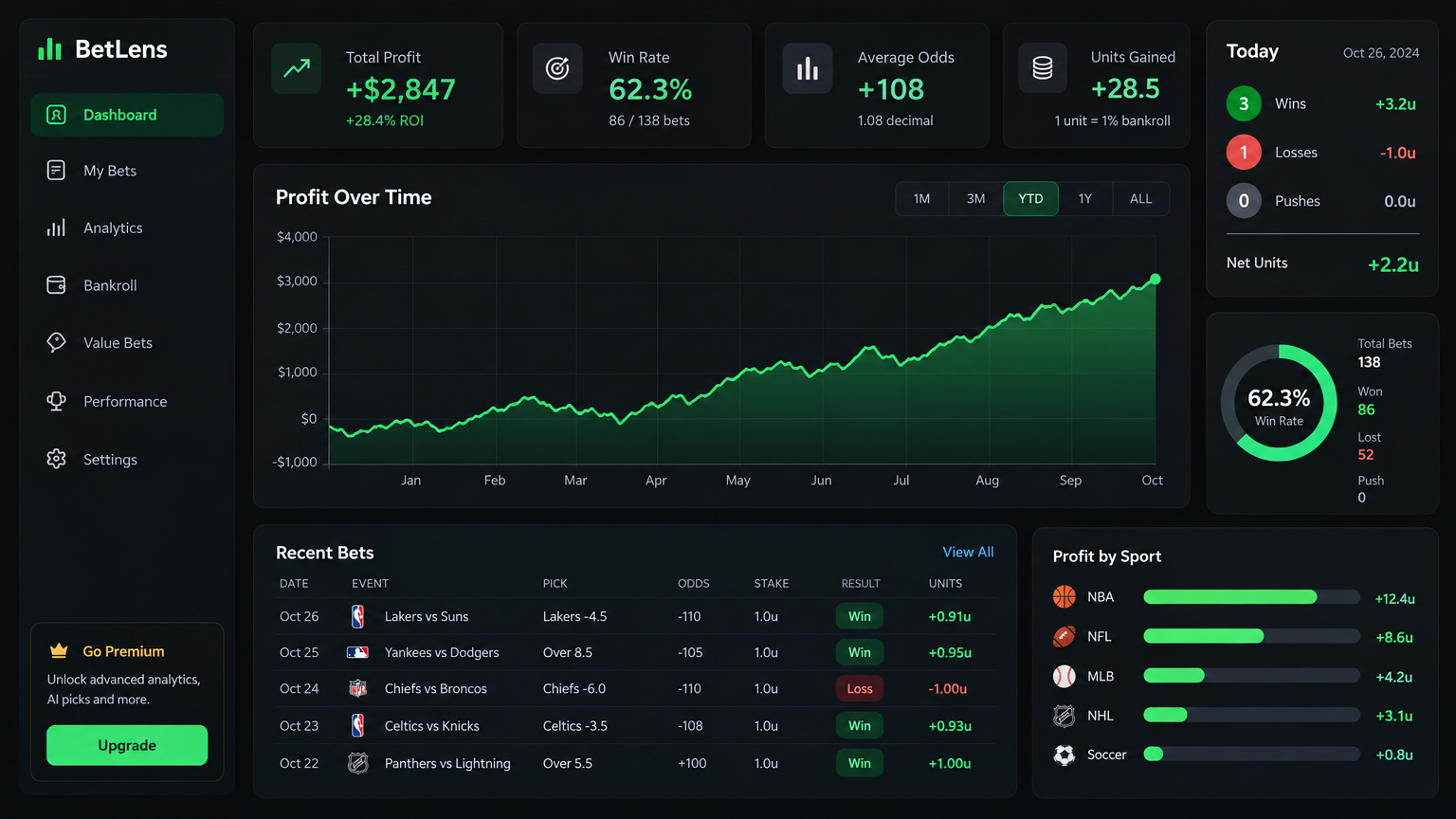Viewport: 1456px width, 819px height.
Task: Open the Settings gear icon
Action: click(x=56, y=459)
